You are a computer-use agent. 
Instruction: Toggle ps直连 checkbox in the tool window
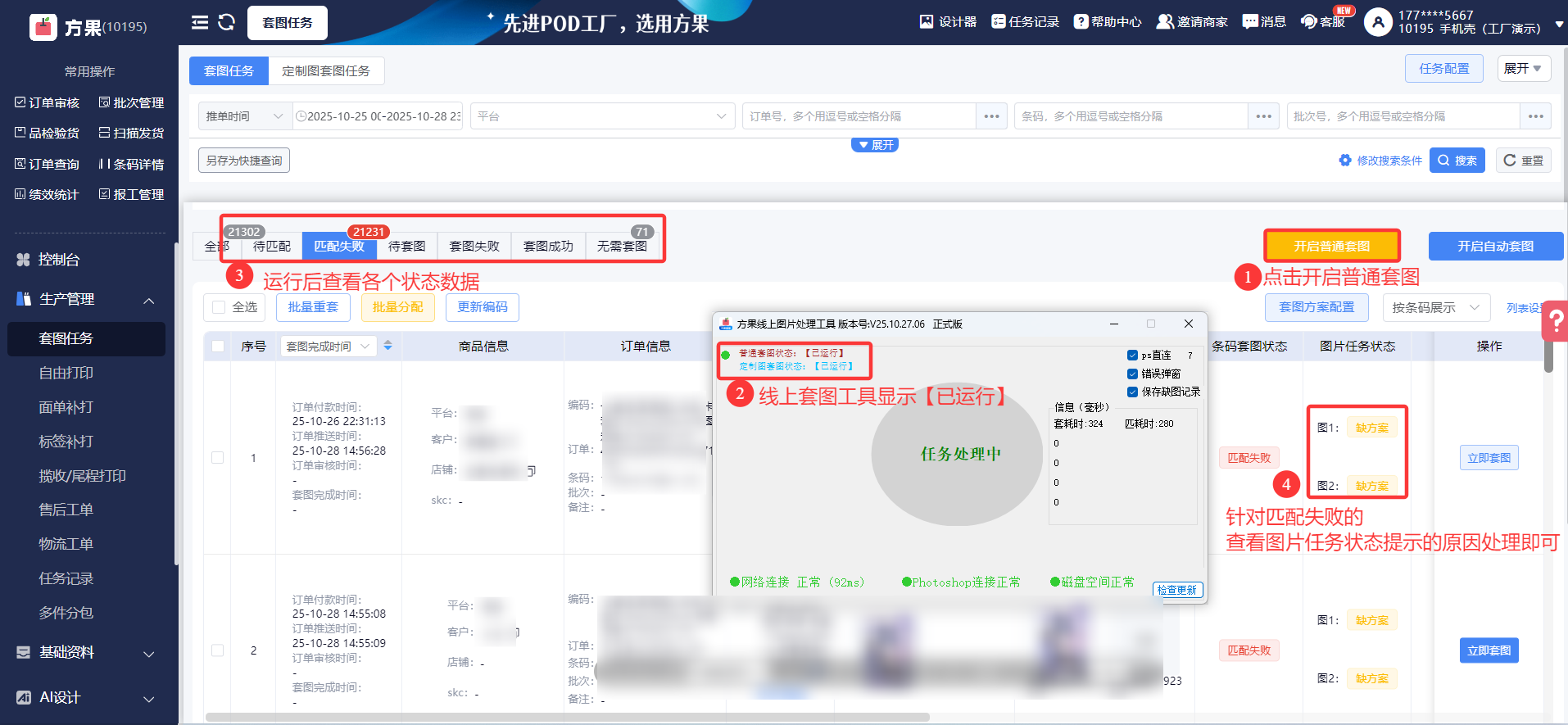coord(1132,356)
